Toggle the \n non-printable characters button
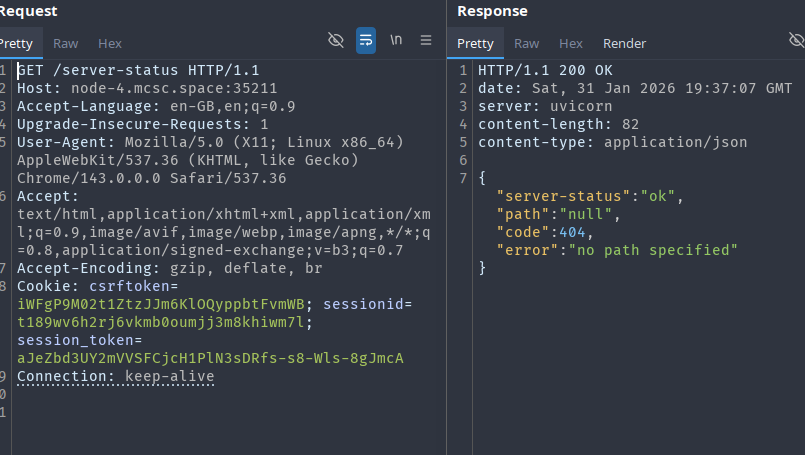Screen dimensions: 805x455 pyautogui.click(x=396, y=40)
